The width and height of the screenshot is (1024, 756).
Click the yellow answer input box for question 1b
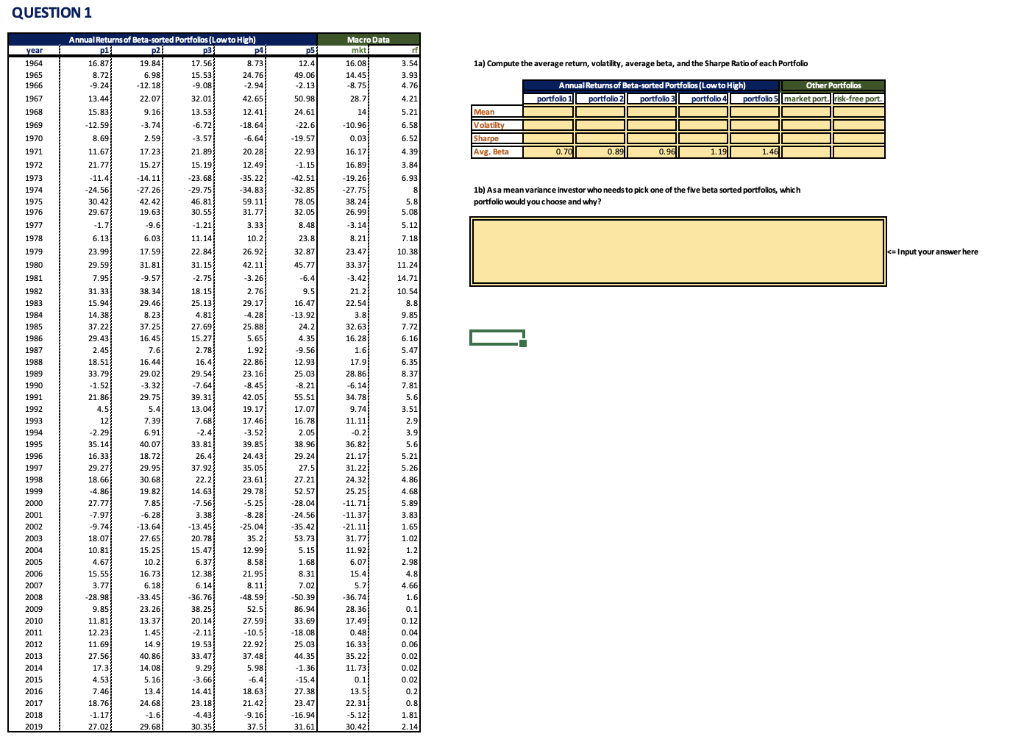(x=678, y=250)
